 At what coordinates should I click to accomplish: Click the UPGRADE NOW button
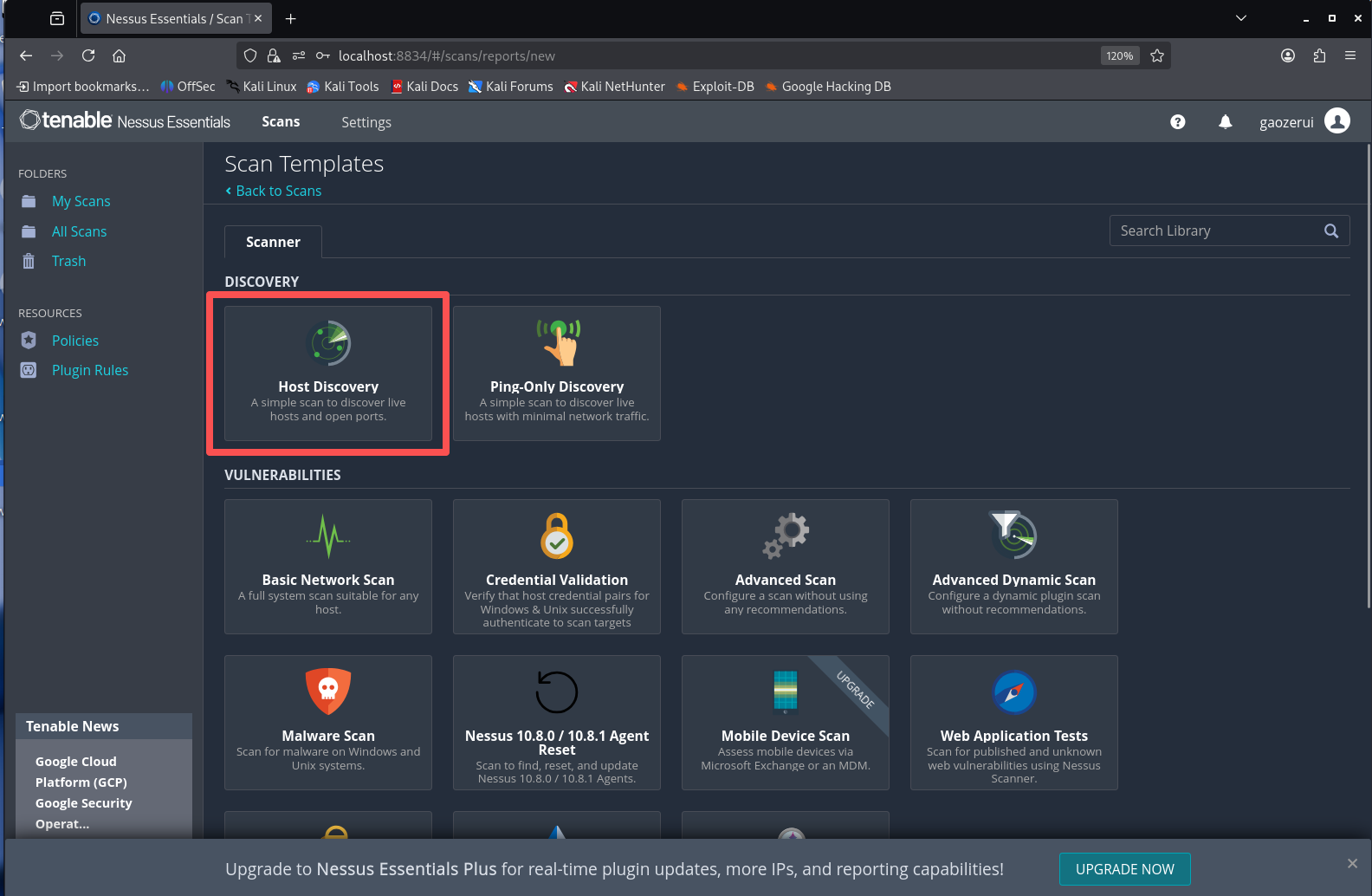1124,869
